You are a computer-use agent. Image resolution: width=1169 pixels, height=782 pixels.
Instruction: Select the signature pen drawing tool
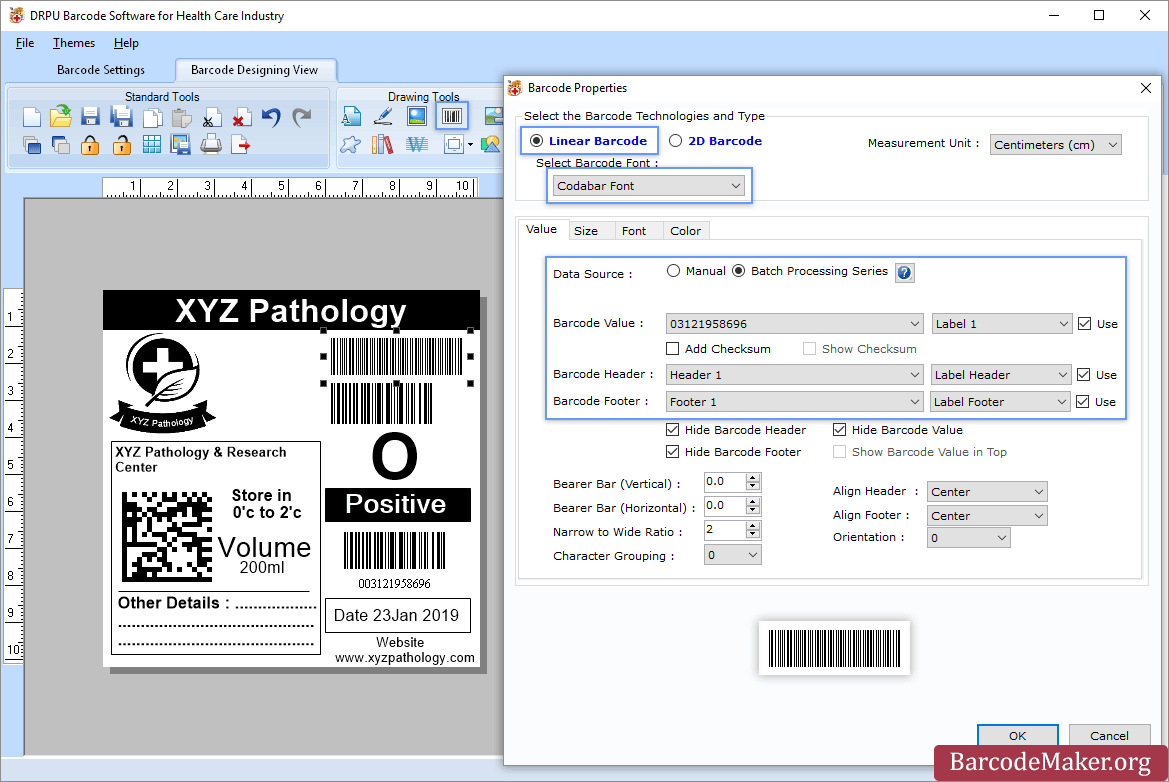tap(383, 116)
